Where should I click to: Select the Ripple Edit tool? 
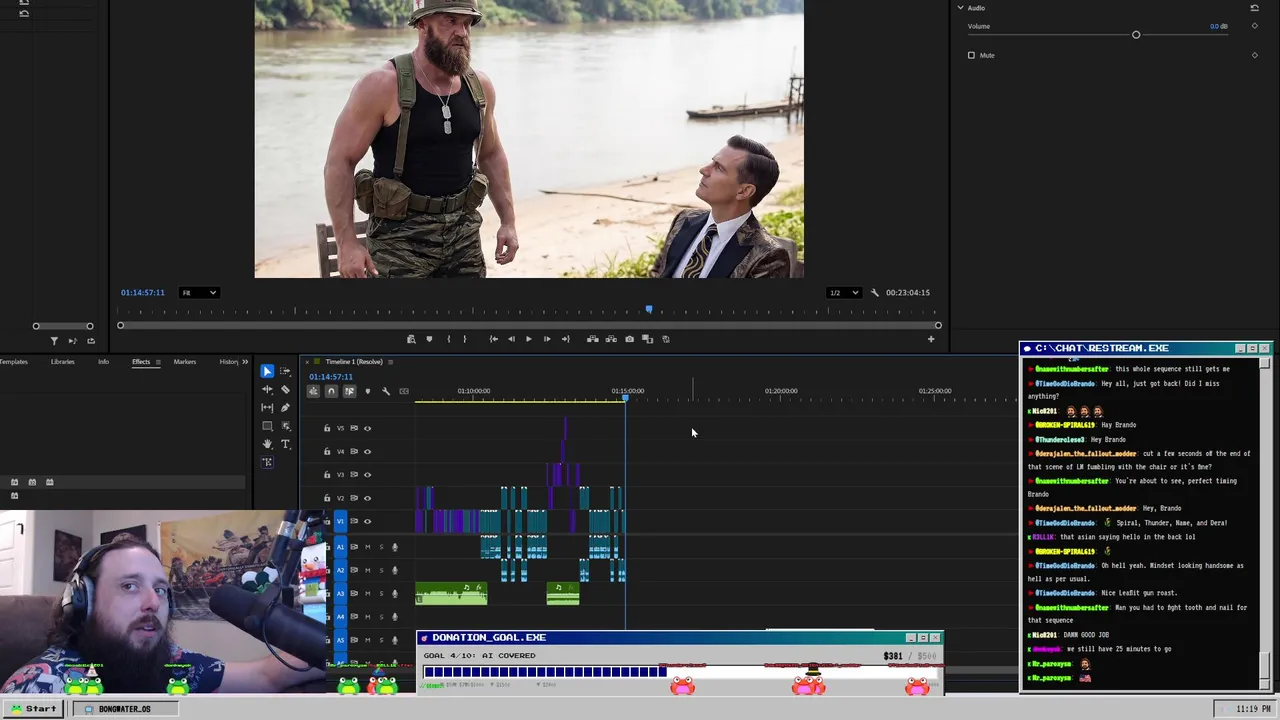coord(267,389)
